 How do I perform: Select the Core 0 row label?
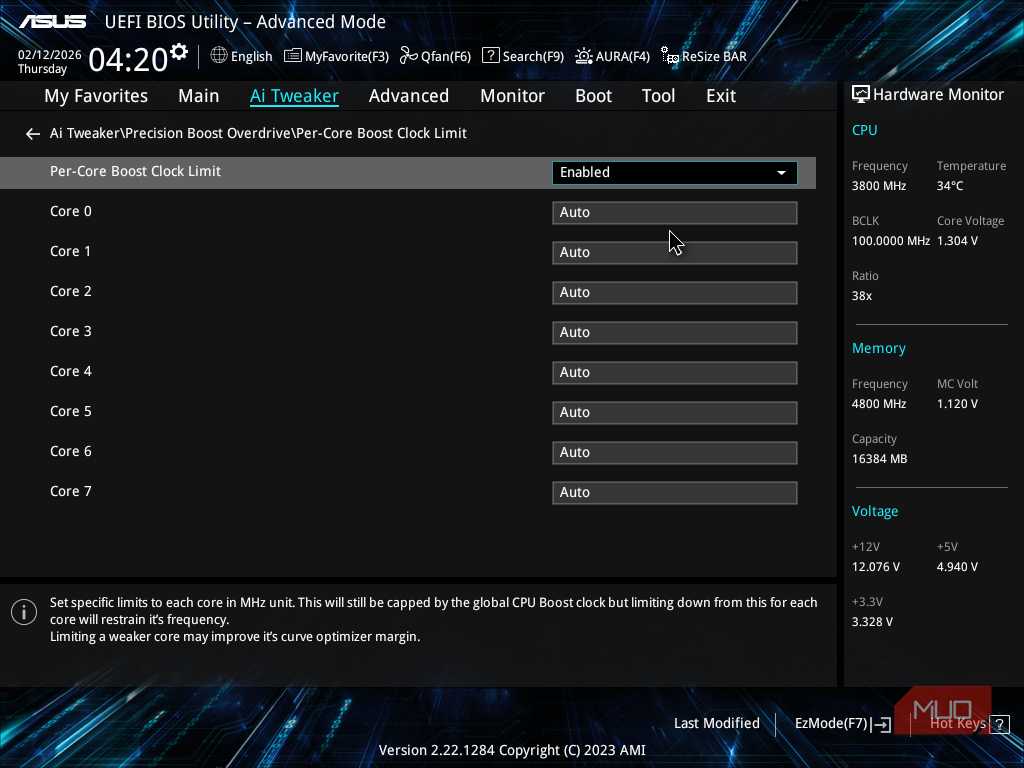pos(71,212)
